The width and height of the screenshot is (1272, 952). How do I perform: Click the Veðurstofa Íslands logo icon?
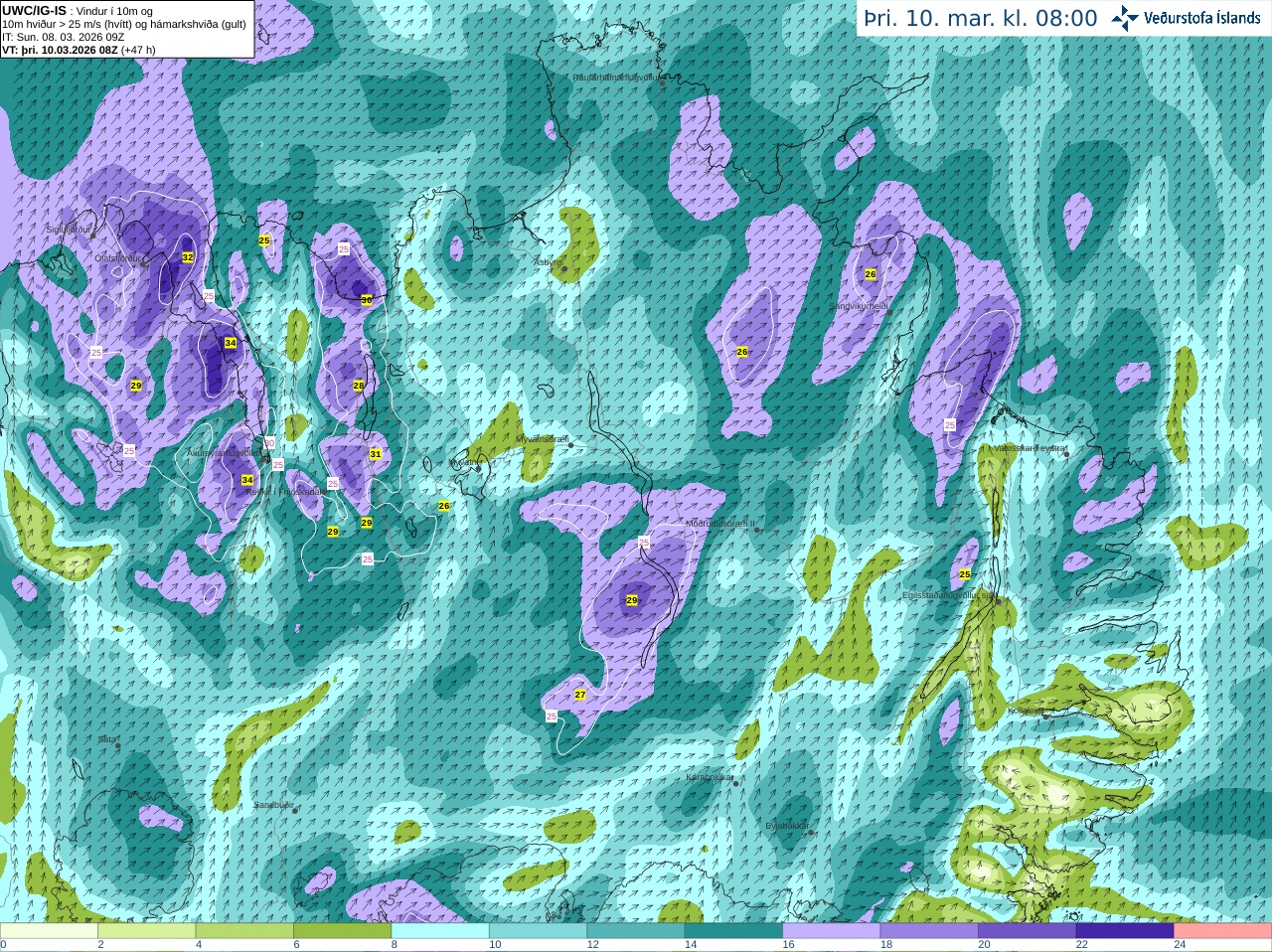[1125, 18]
